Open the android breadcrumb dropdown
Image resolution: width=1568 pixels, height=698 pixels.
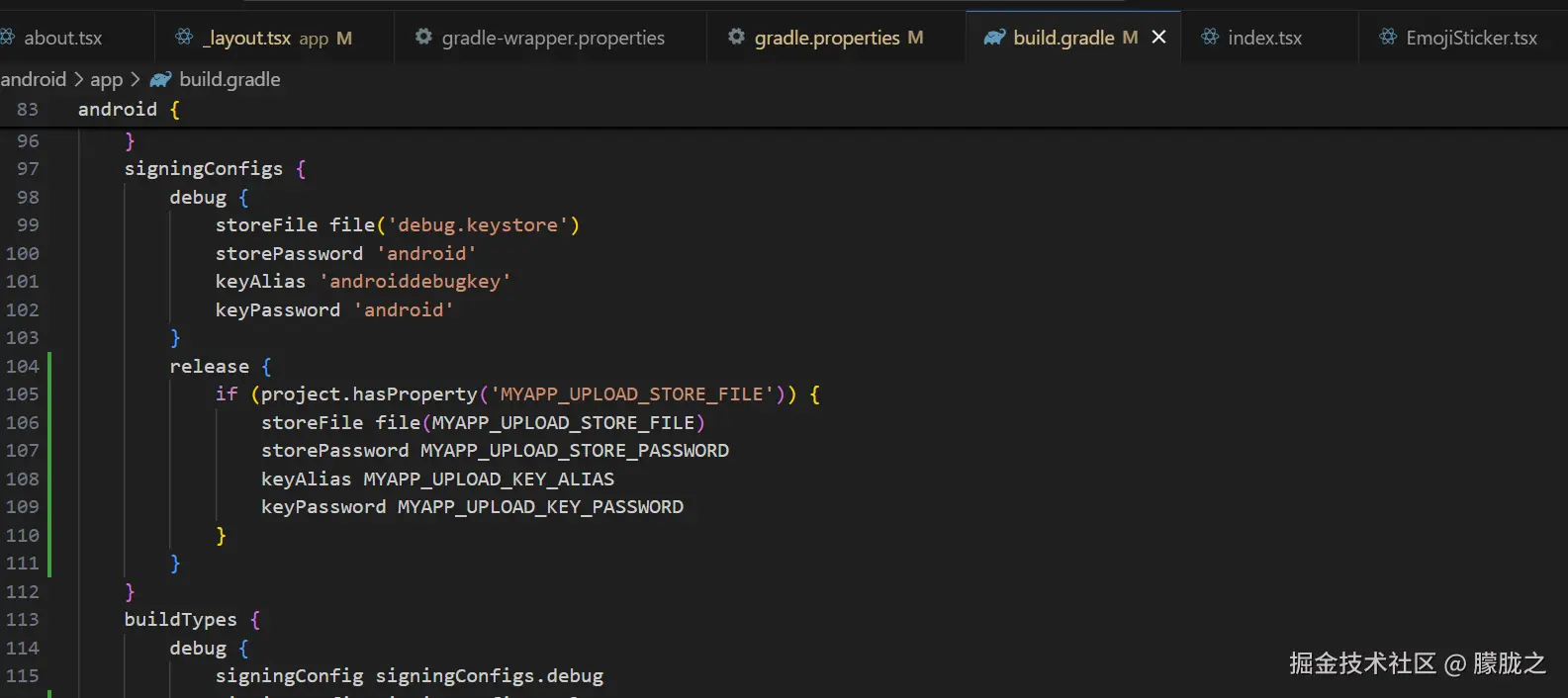tap(33, 79)
